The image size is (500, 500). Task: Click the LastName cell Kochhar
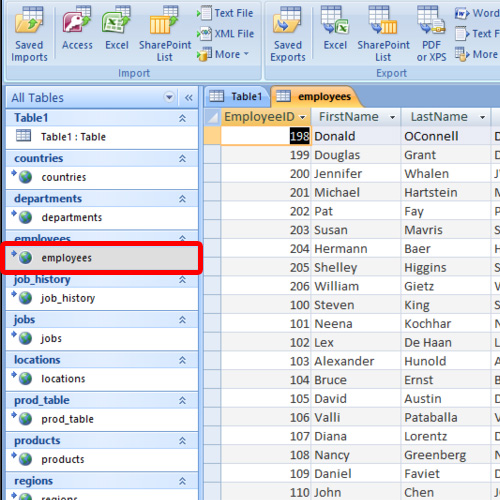tap(446, 324)
